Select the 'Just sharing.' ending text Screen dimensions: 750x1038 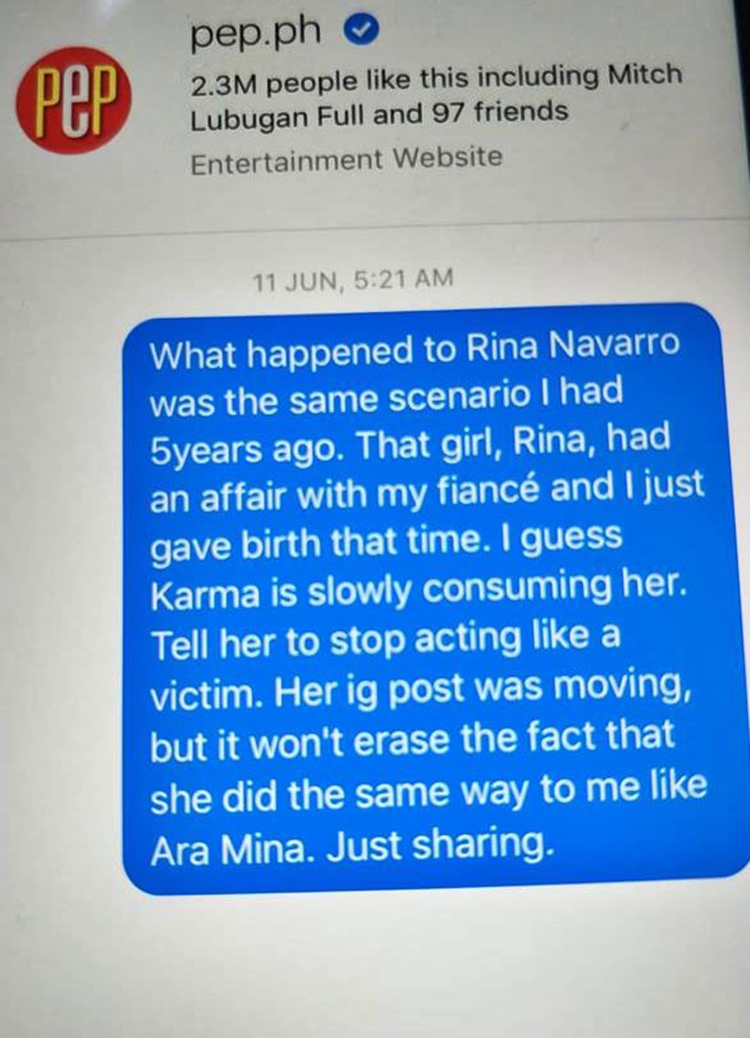click(x=439, y=847)
